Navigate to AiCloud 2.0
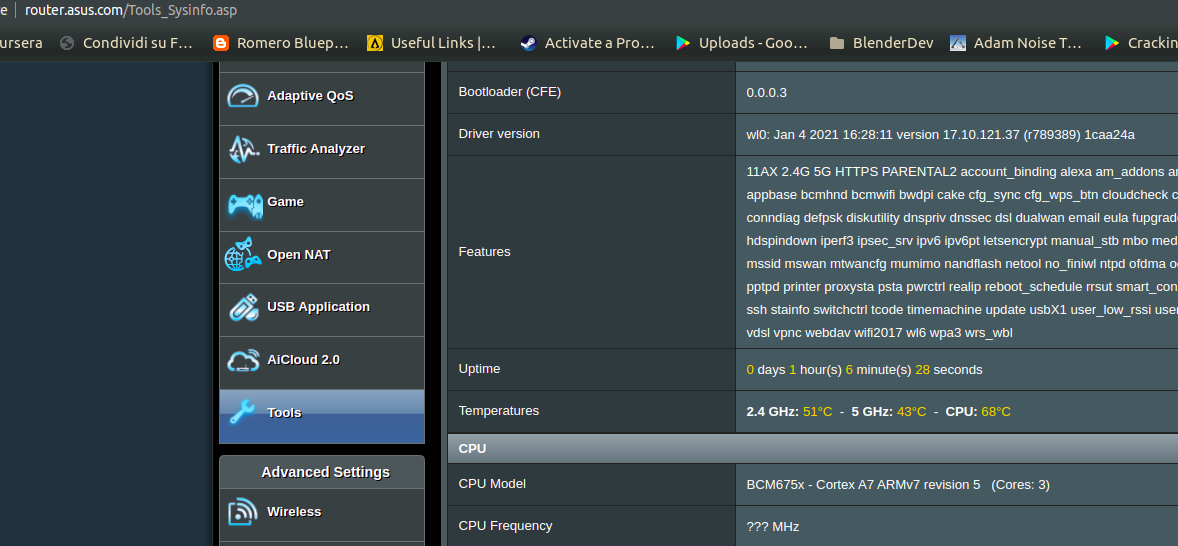 [x=322, y=363]
